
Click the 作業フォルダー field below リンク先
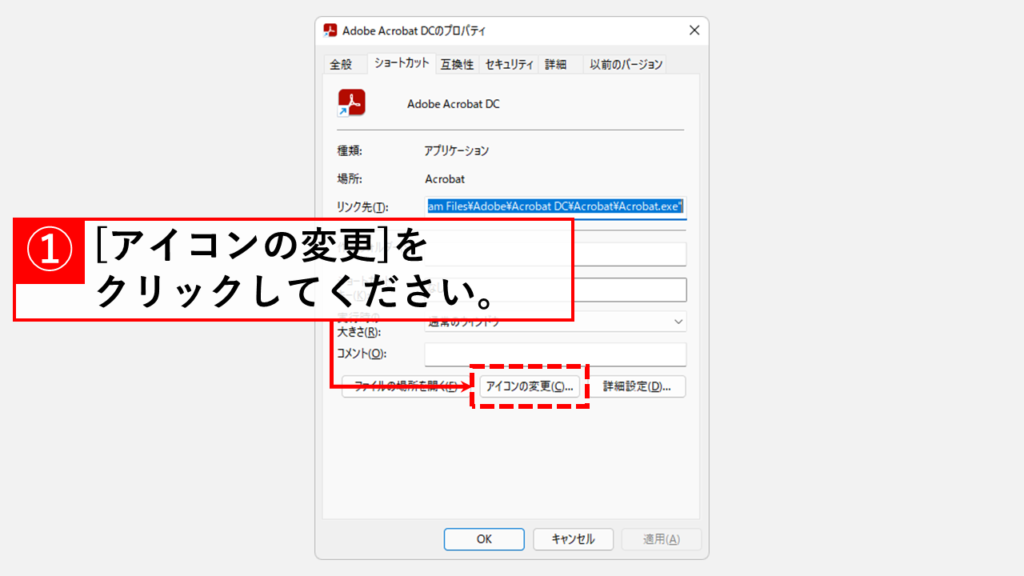tap(628, 254)
